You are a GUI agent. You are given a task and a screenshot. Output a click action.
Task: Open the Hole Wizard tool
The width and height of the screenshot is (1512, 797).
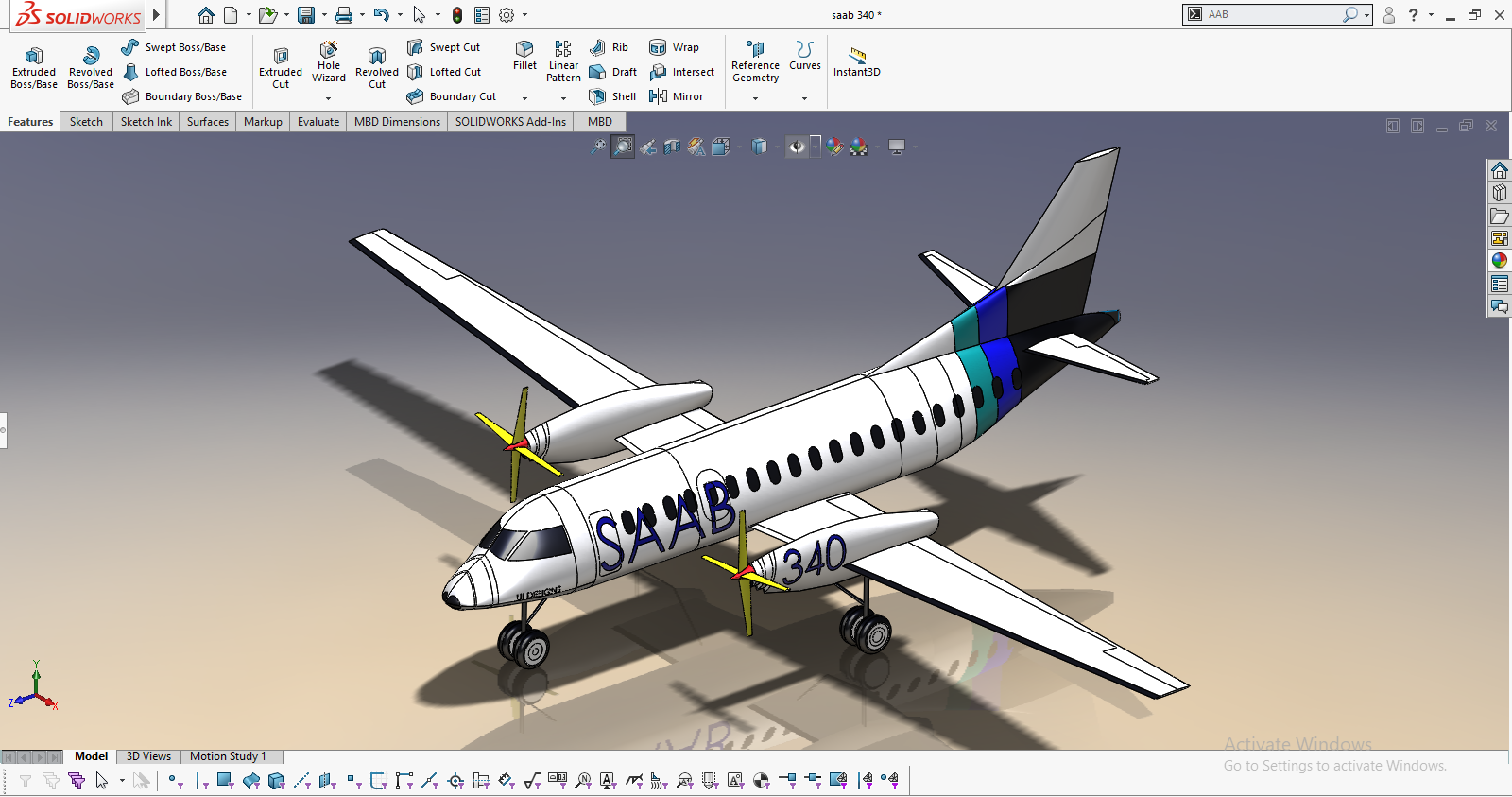point(329,61)
